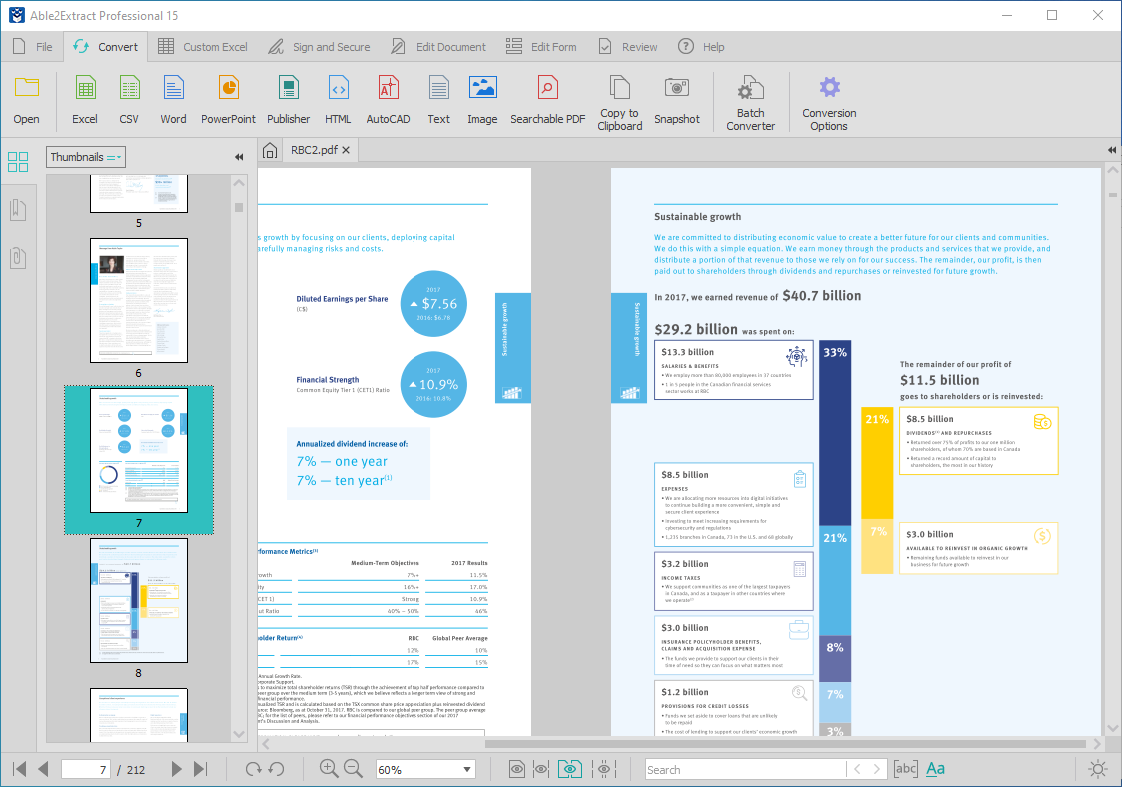Open Conversion Options gear
The height and width of the screenshot is (787, 1122).
pyautogui.click(x=829, y=103)
